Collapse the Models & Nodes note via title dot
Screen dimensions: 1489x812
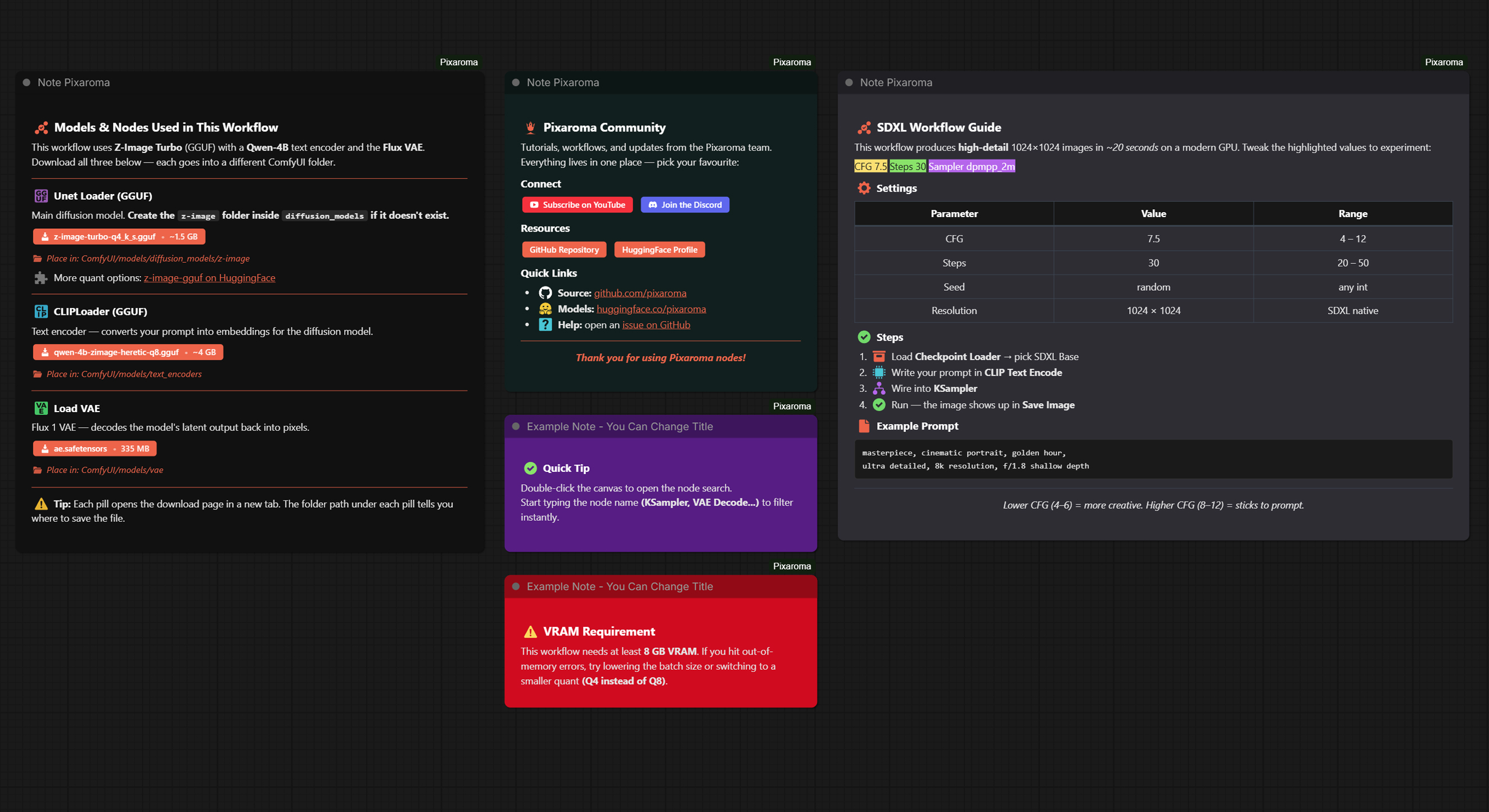click(x=26, y=83)
